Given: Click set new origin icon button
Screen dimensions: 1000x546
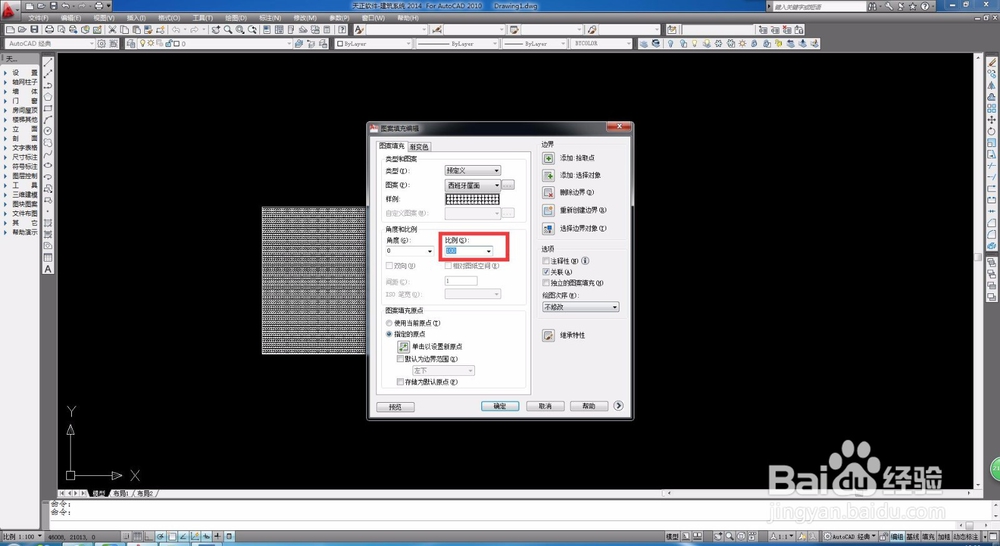Looking at the screenshot, I should pyautogui.click(x=403, y=346).
